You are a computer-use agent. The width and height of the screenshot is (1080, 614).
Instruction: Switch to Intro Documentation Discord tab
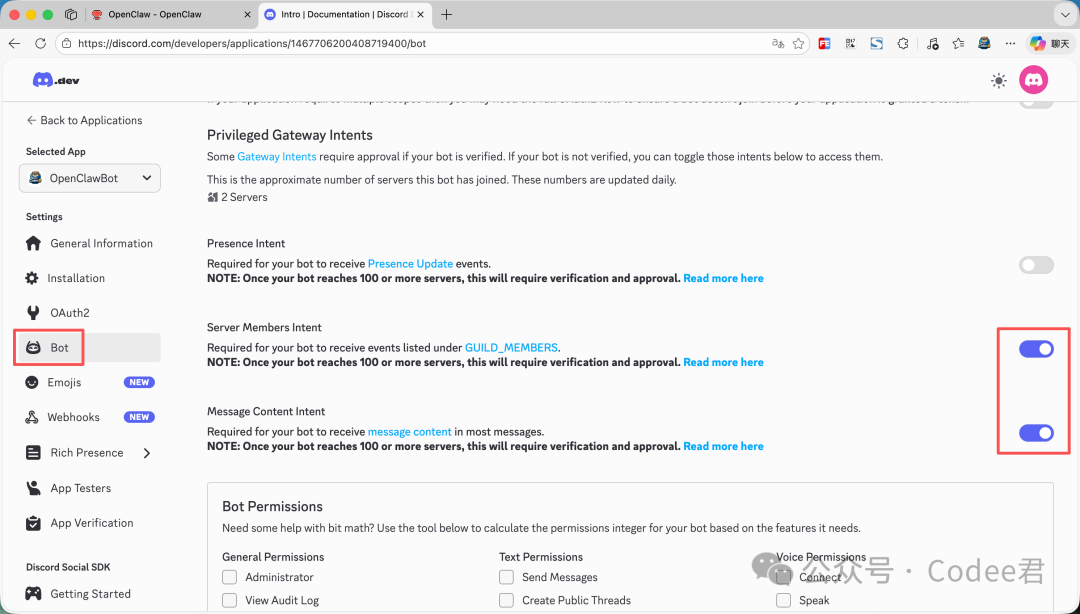tap(344, 14)
